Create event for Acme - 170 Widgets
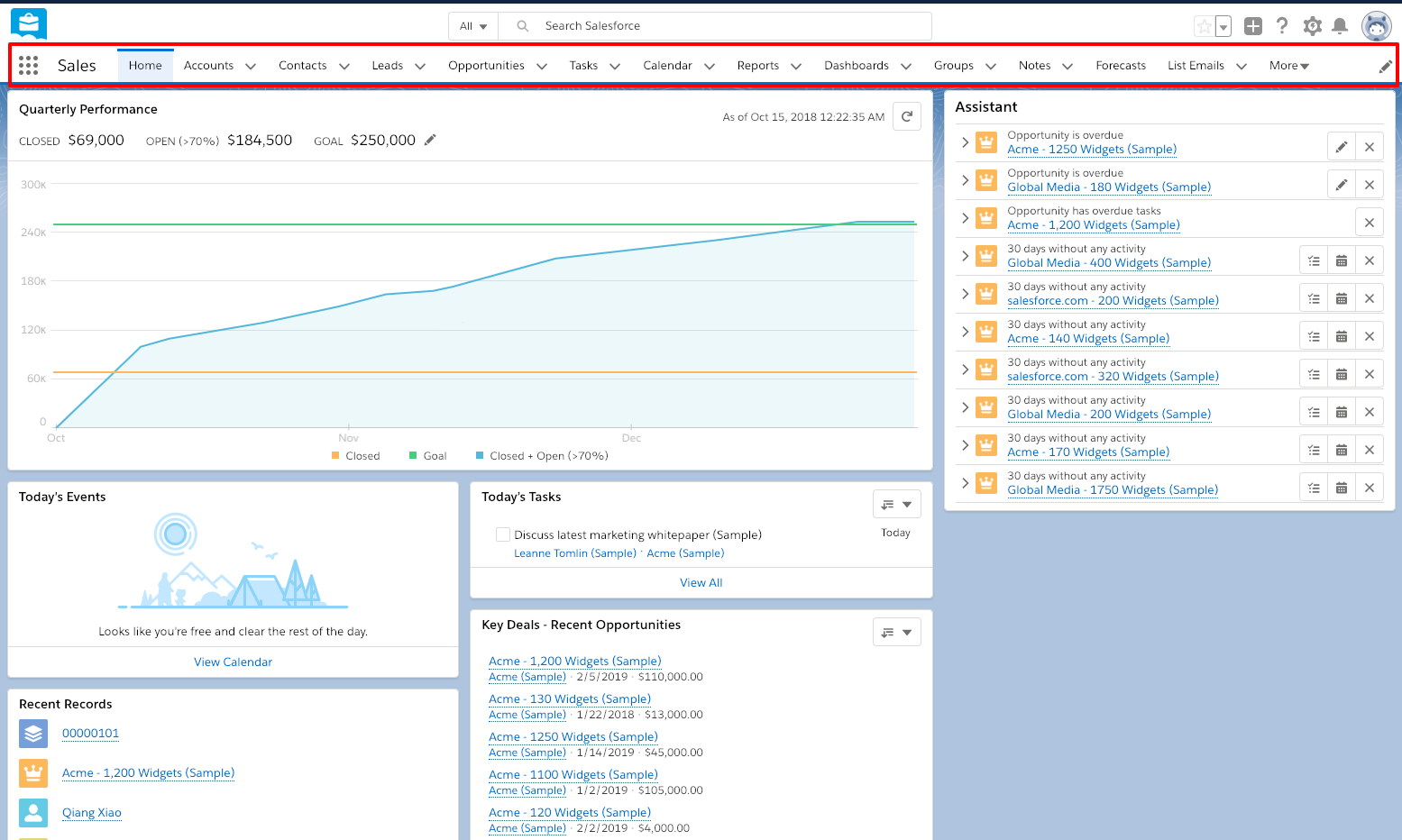This screenshot has width=1402, height=840. pos(1342,450)
